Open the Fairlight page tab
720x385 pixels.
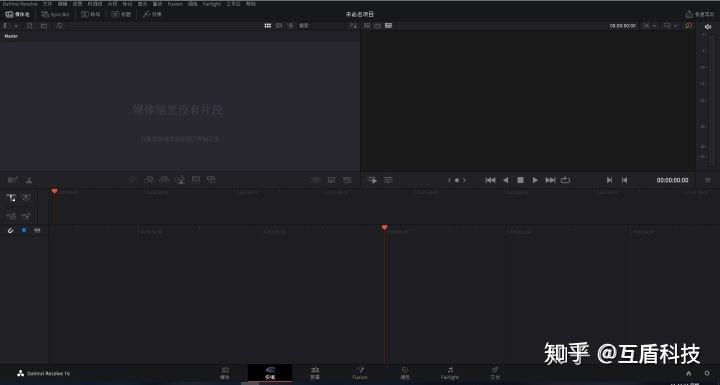pyautogui.click(x=450, y=373)
